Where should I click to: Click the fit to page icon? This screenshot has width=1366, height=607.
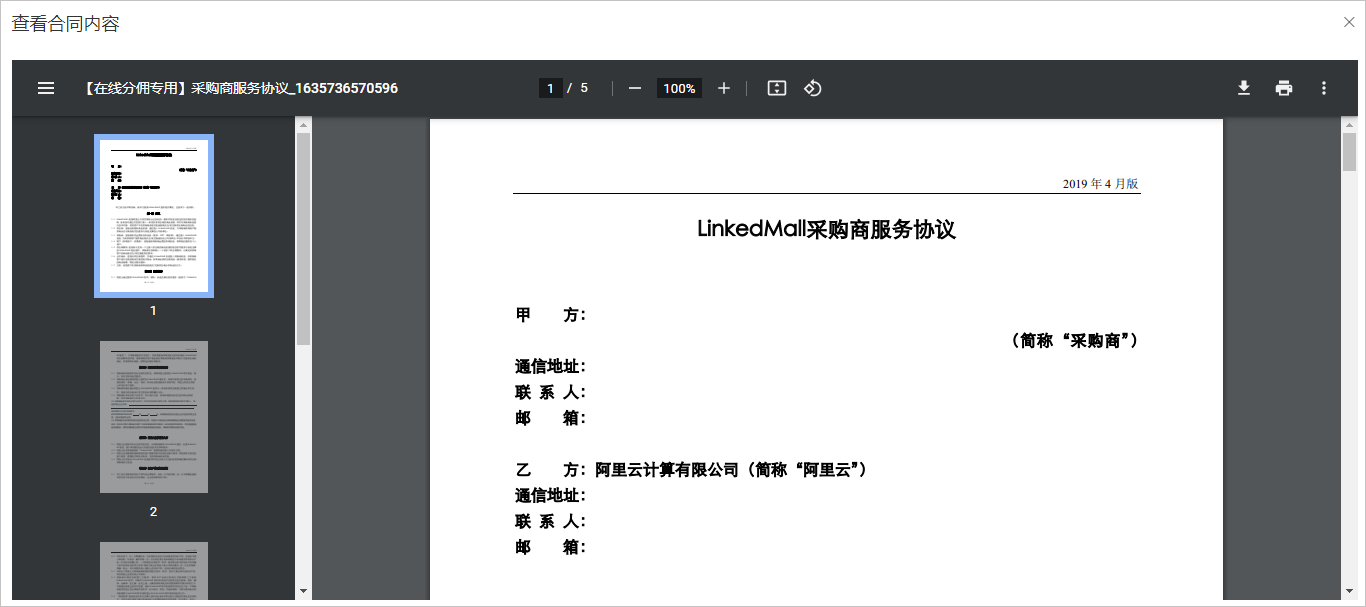click(x=777, y=88)
